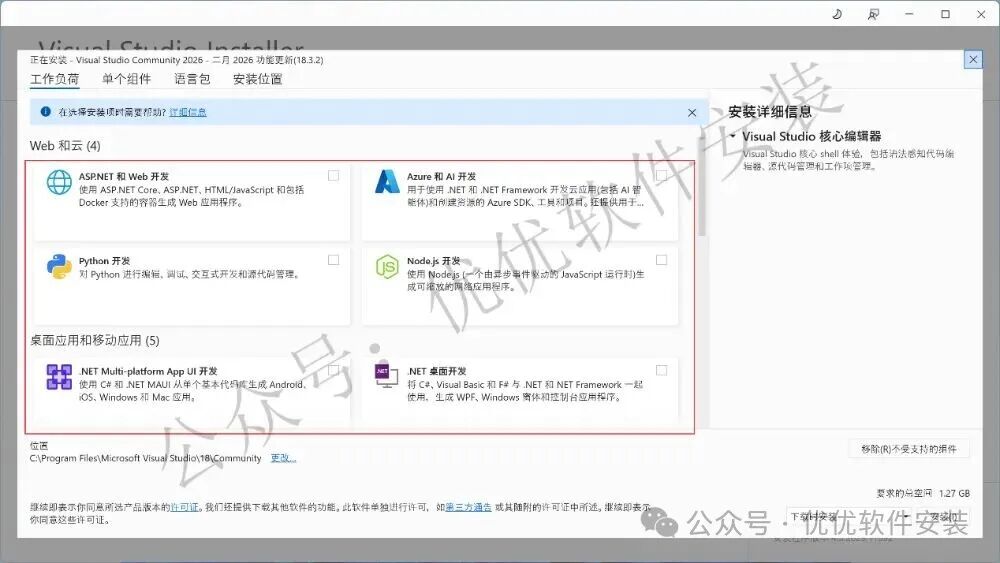Click the .NET 桌面开发 monitor icon

pyautogui.click(x=386, y=376)
